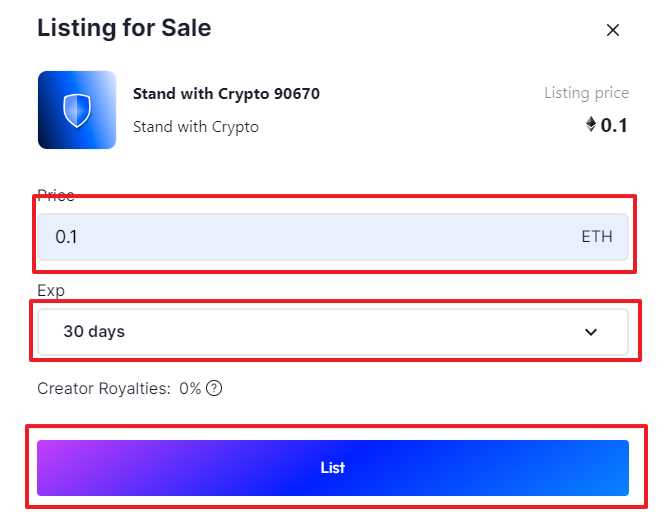The image size is (667, 512).
Task: Click the Listing price label
Action: pyautogui.click(x=586, y=93)
